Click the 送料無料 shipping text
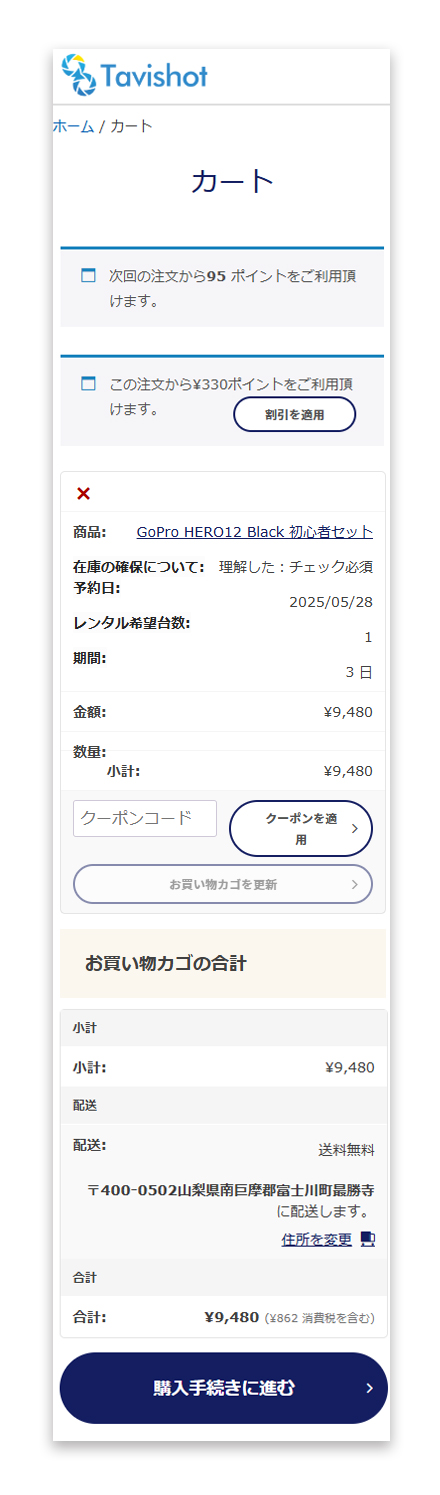440x1495 pixels. pyautogui.click(x=347, y=1150)
